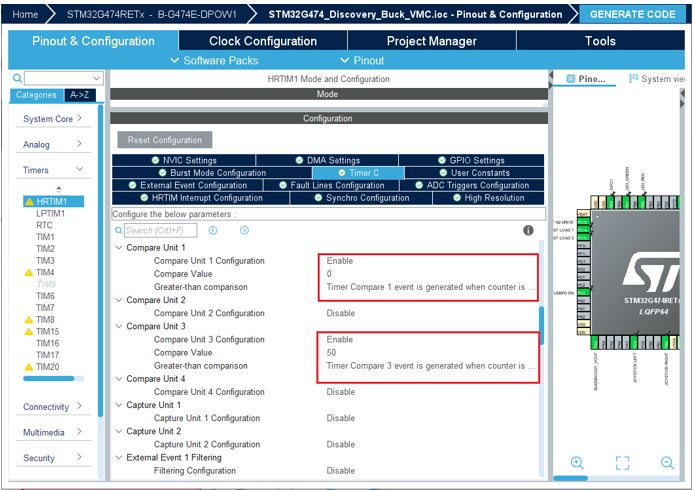Click the timers list sort arrows icon
The width and height of the screenshot is (694, 490).
58,189
